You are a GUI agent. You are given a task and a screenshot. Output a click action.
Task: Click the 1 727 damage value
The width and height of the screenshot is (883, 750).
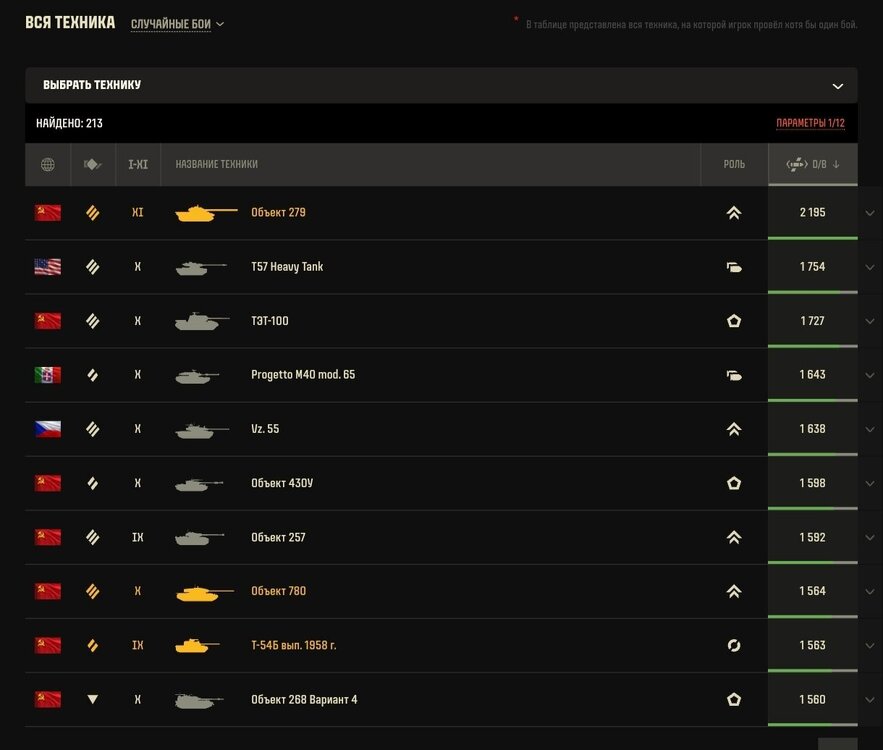coord(813,321)
